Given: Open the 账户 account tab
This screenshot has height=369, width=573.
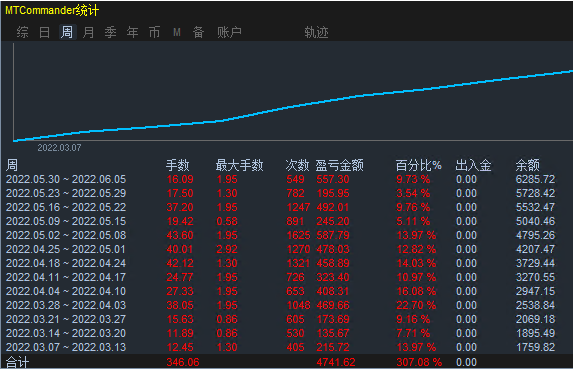Looking at the screenshot, I should point(229,32).
